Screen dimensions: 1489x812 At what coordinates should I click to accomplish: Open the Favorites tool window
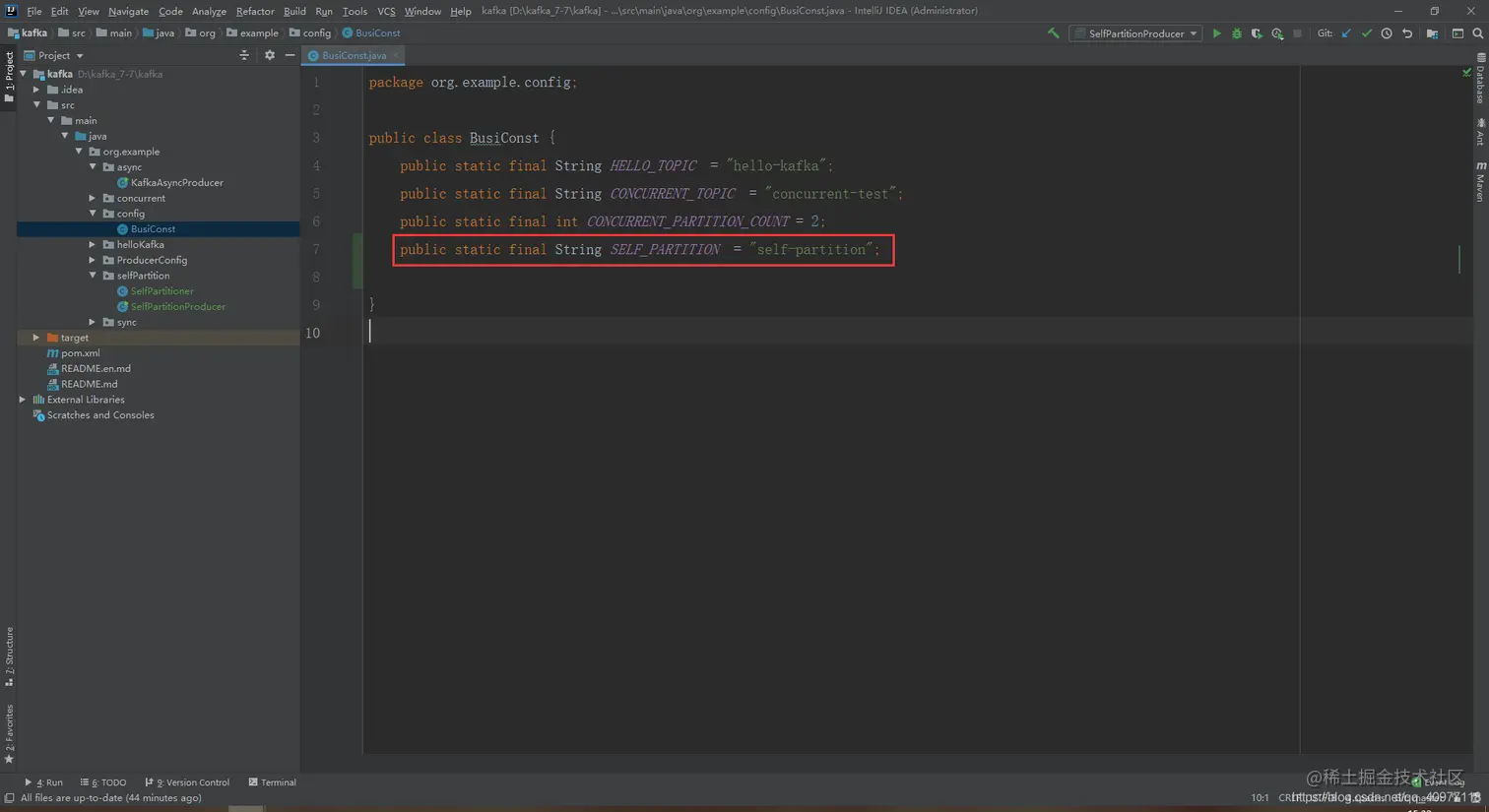[9, 733]
